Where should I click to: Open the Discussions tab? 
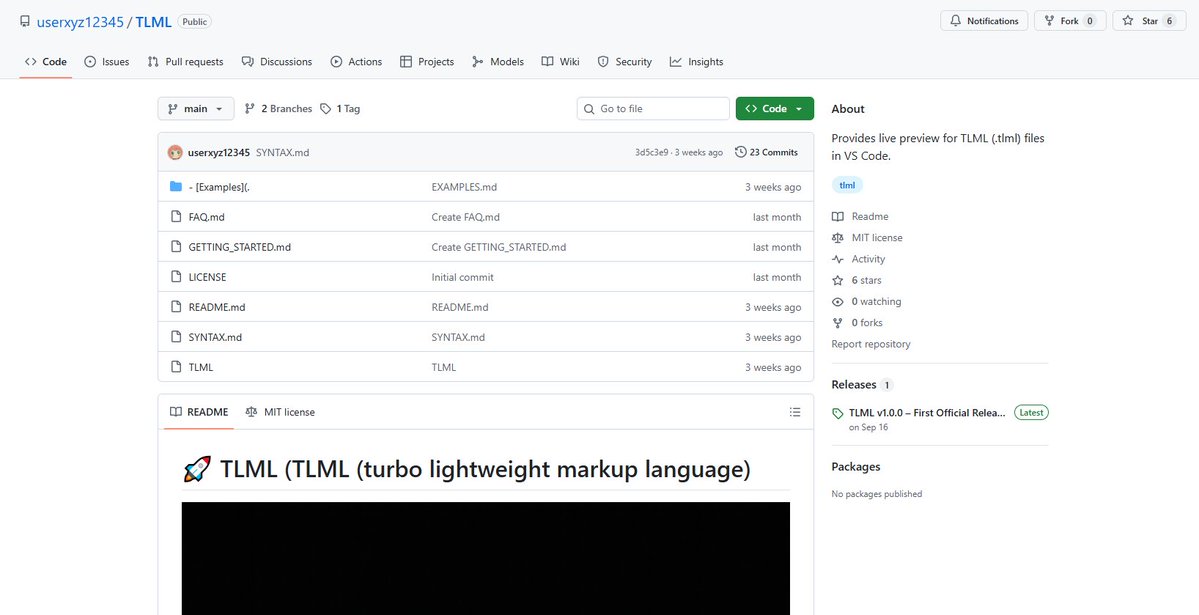pos(277,62)
